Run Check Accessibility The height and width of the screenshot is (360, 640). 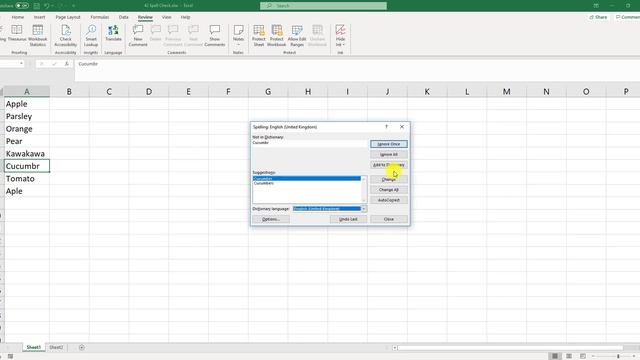pyautogui.click(x=65, y=35)
